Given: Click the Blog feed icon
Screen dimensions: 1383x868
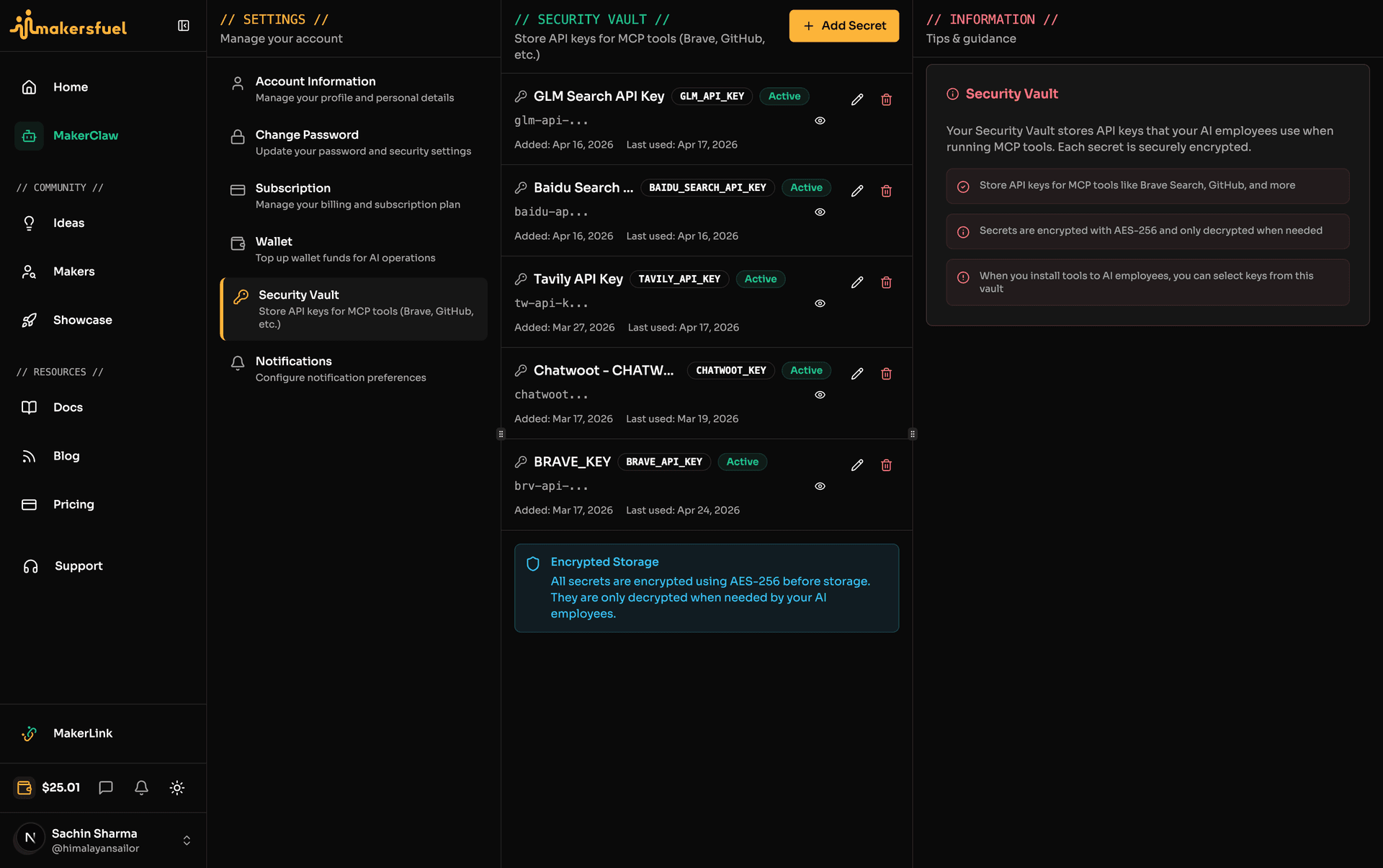Looking at the screenshot, I should click(29, 456).
